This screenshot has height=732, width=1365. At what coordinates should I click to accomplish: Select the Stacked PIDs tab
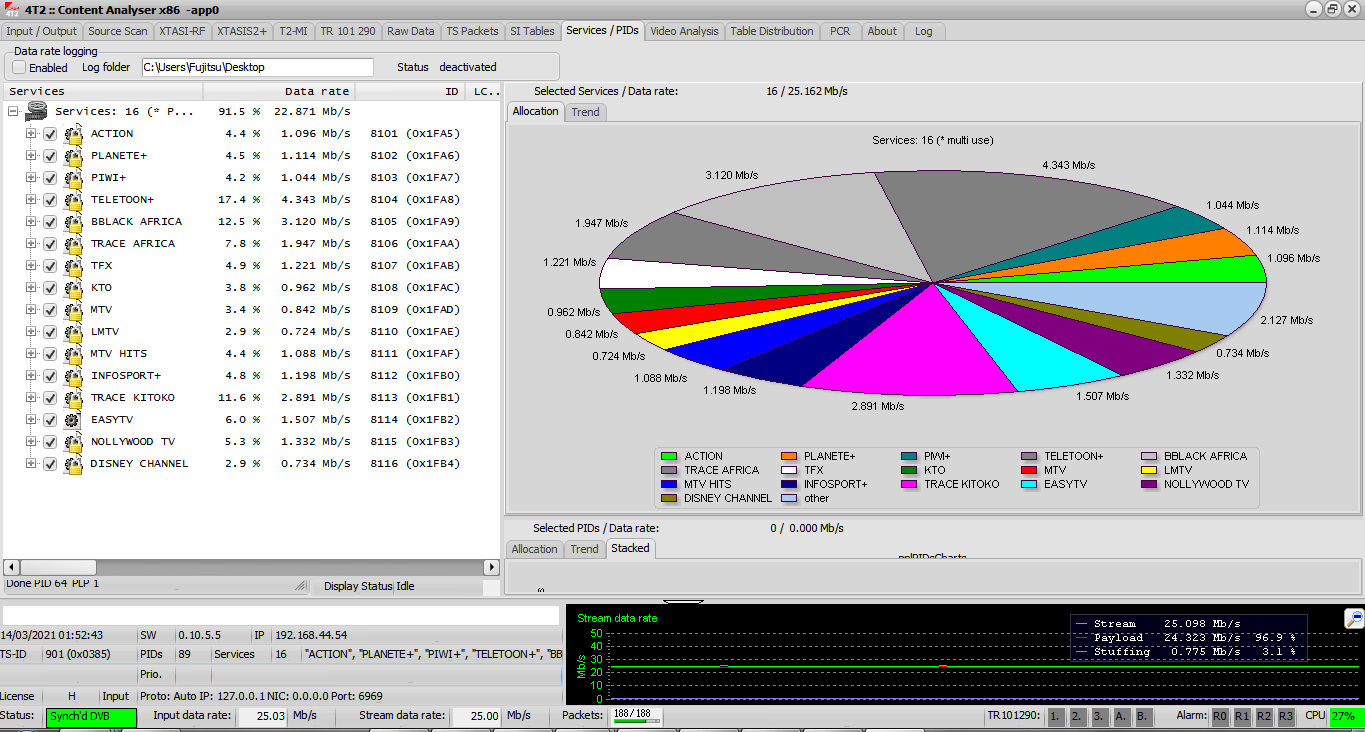click(630, 548)
